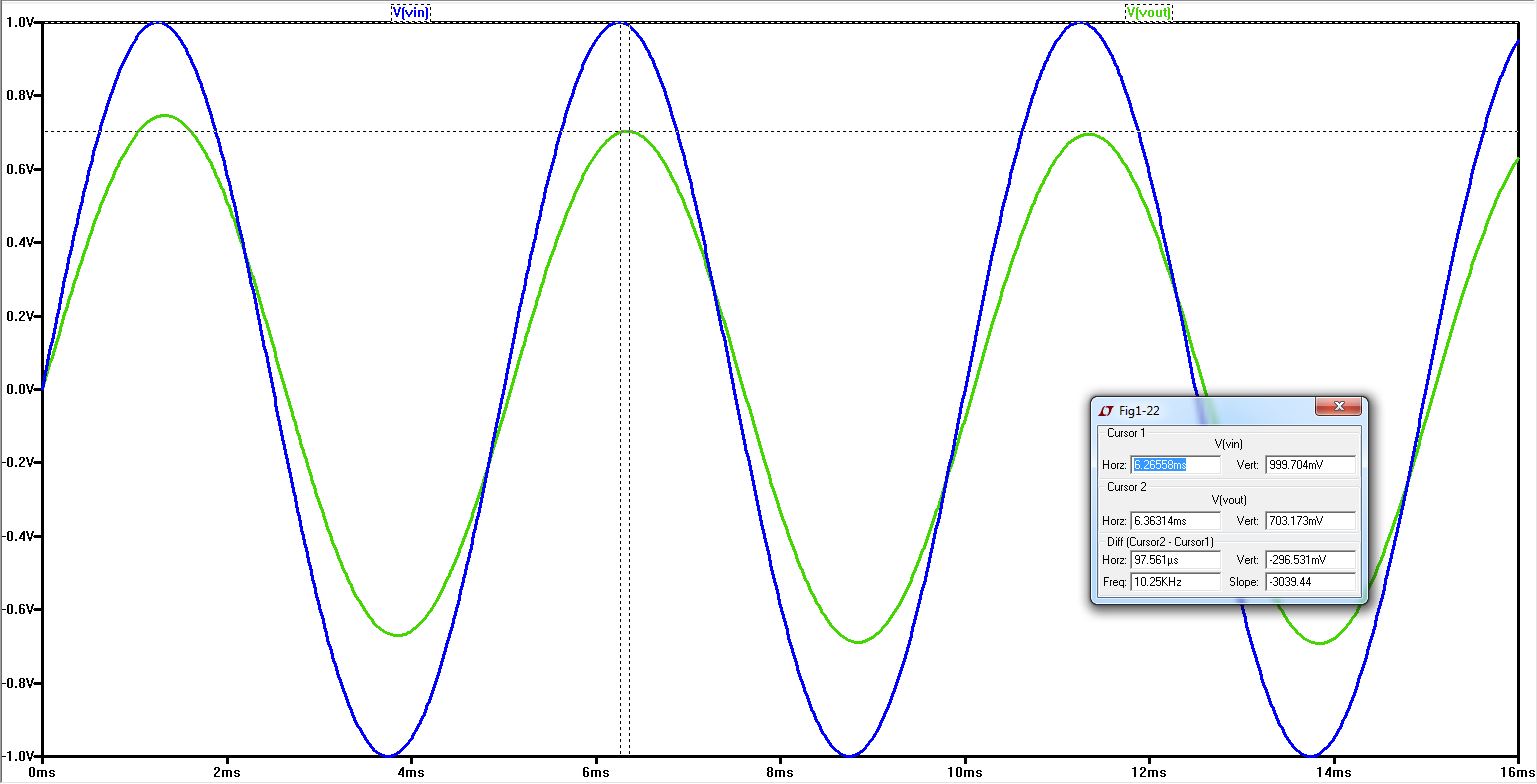Click the Cursor 2 Horz field showing 6.36314ms
Screen dimensions: 1537x784
tap(1174, 521)
